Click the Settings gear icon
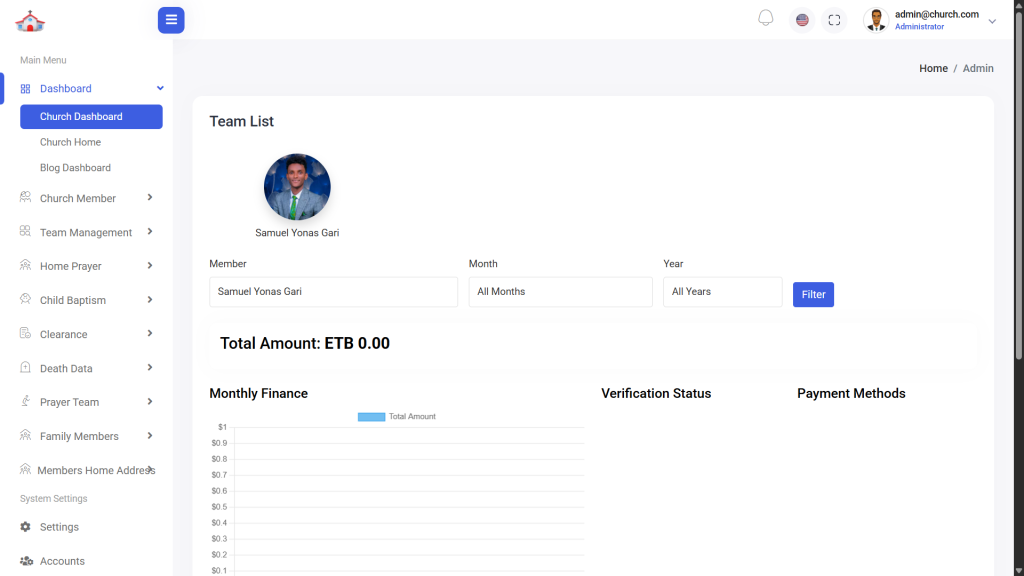The height and width of the screenshot is (576, 1024). click(26, 527)
